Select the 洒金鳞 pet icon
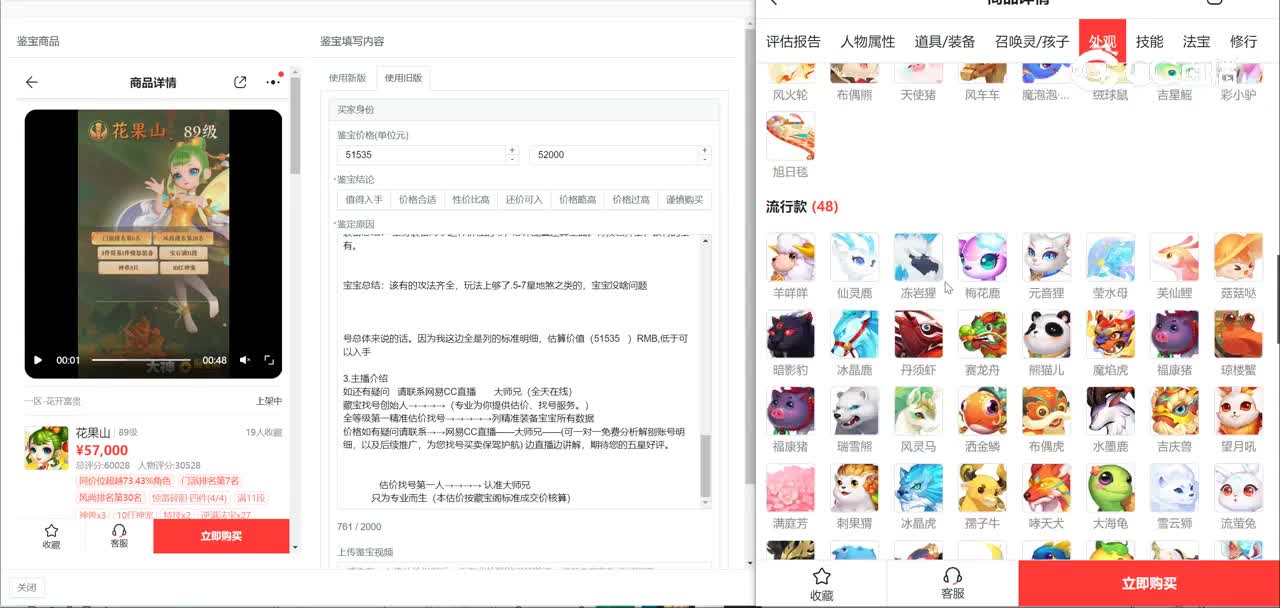Image resolution: width=1280 pixels, height=608 pixels. pos(982,411)
